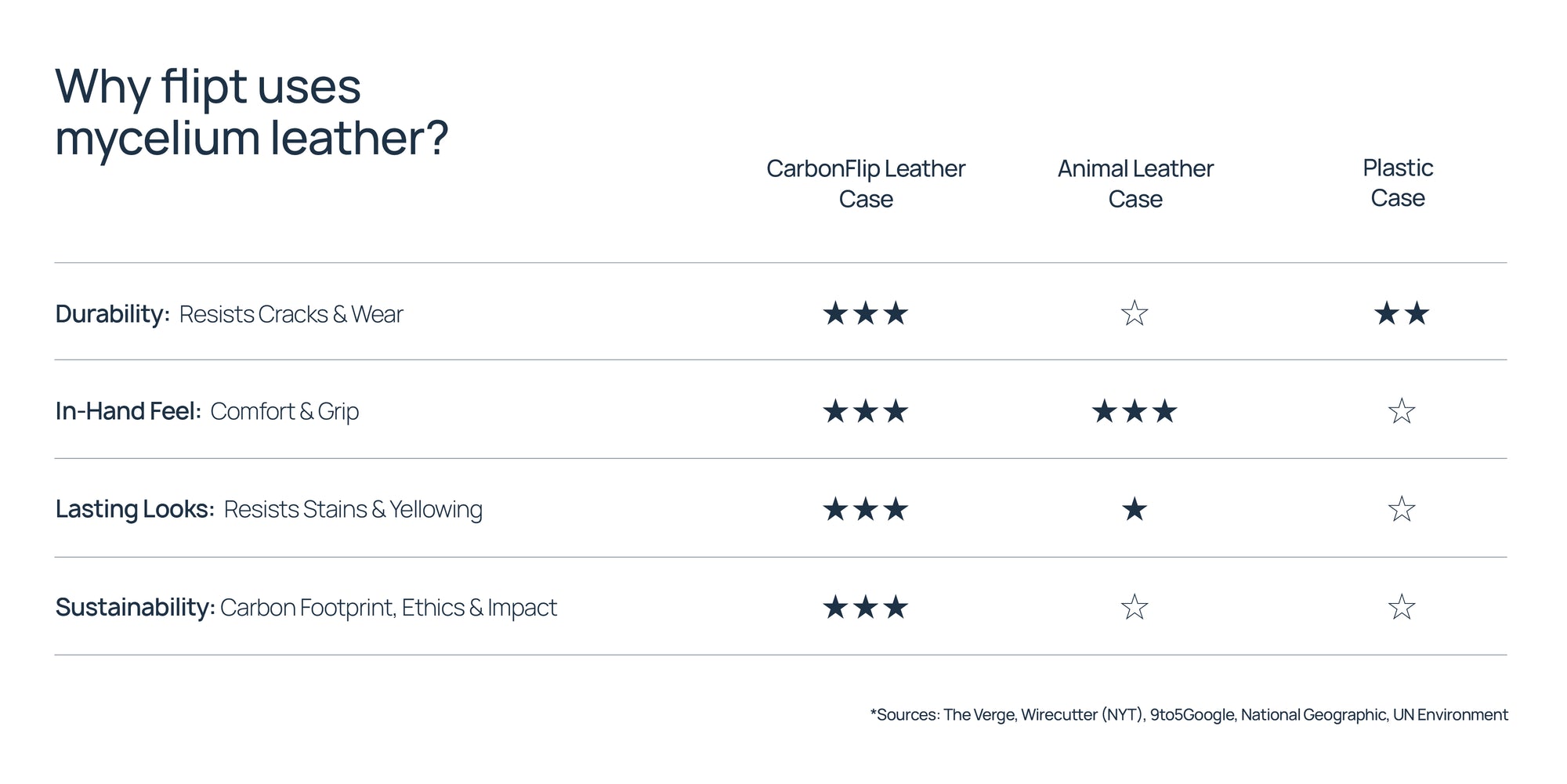Image resolution: width=1567 pixels, height=784 pixels.
Task: Click Animal Leather Lasting Looks filled star
Action: (x=1135, y=510)
